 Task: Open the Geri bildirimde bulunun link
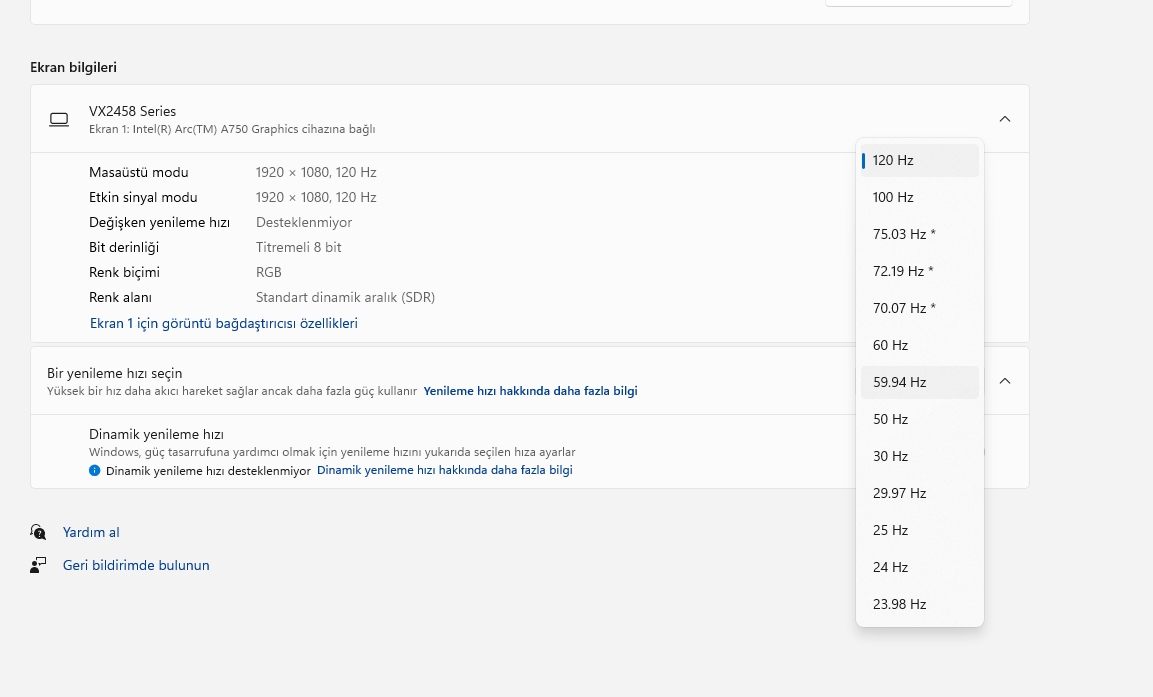[136, 565]
